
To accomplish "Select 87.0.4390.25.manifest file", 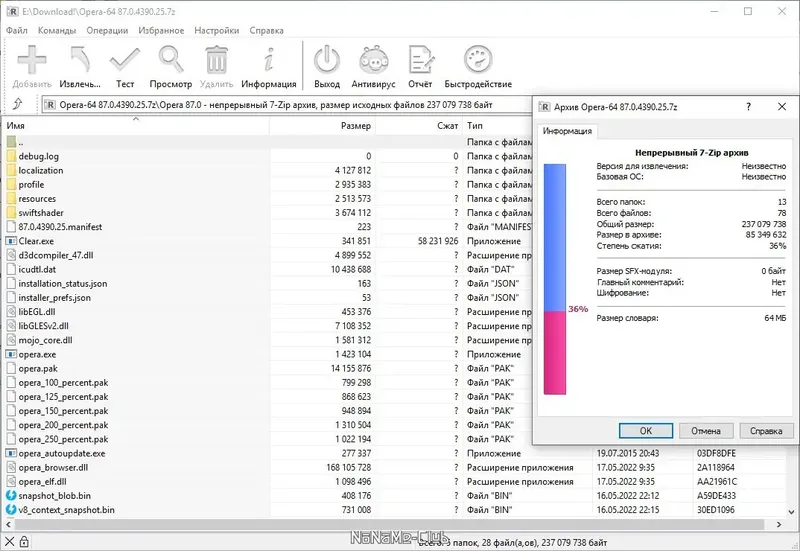I will 60,227.
